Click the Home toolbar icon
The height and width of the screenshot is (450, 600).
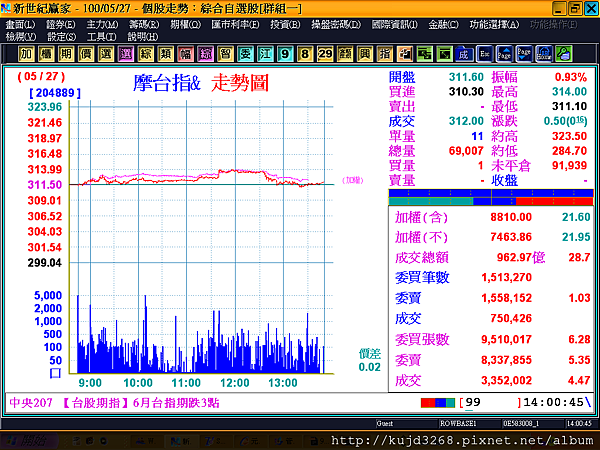[x=544, y=54]
